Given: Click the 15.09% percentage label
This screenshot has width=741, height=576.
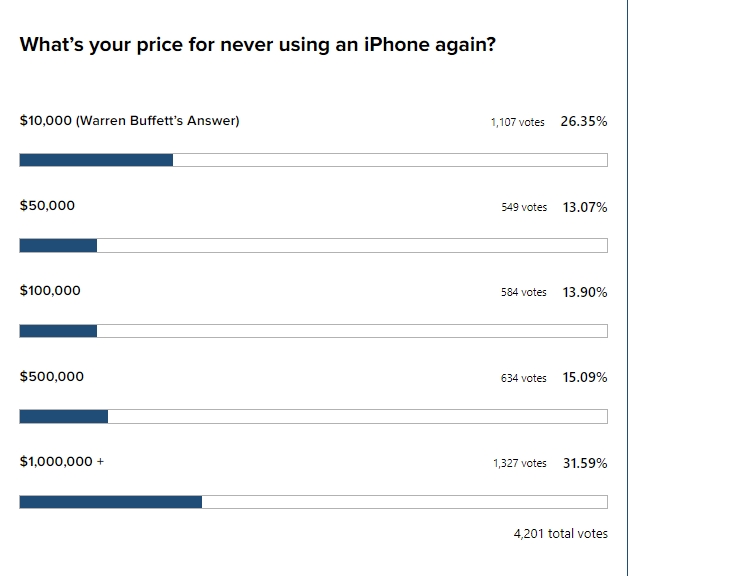Looking at the screenshot, I should click(x=585, y=378).
